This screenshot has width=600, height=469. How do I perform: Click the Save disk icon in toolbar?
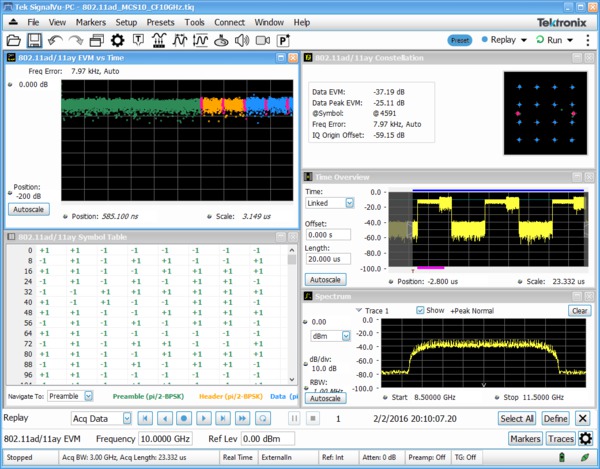click(x=34, y=41)
